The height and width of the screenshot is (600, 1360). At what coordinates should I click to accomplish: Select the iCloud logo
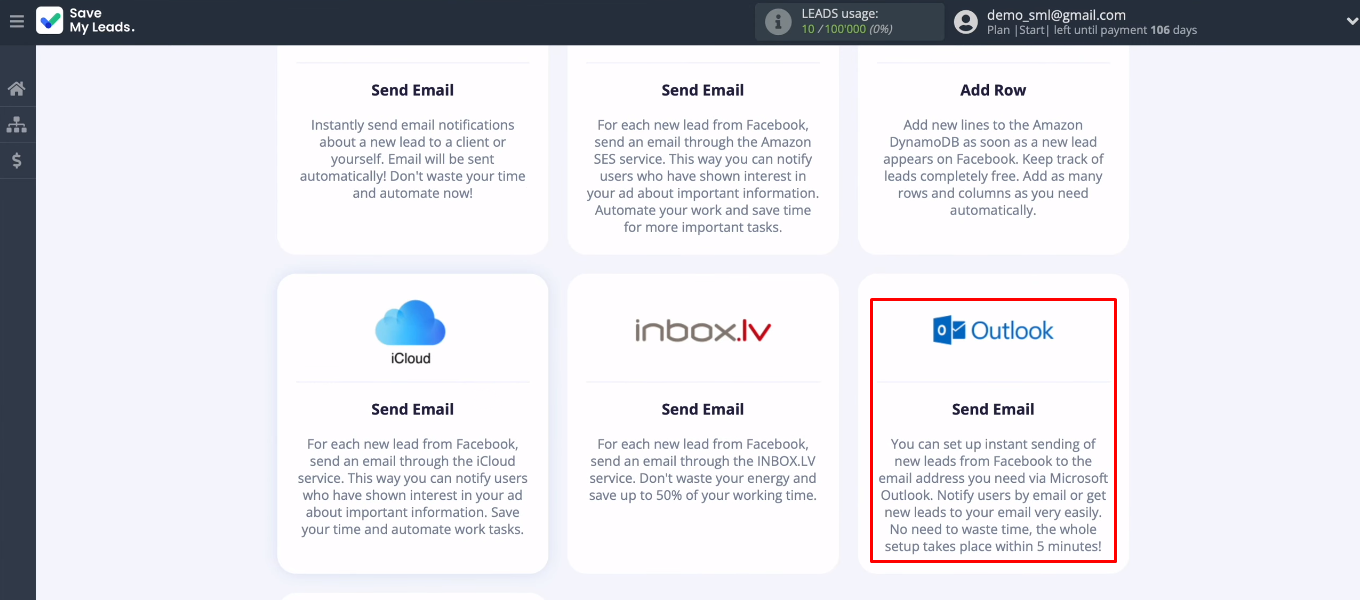pyautogui.click(x=411, y=331)
